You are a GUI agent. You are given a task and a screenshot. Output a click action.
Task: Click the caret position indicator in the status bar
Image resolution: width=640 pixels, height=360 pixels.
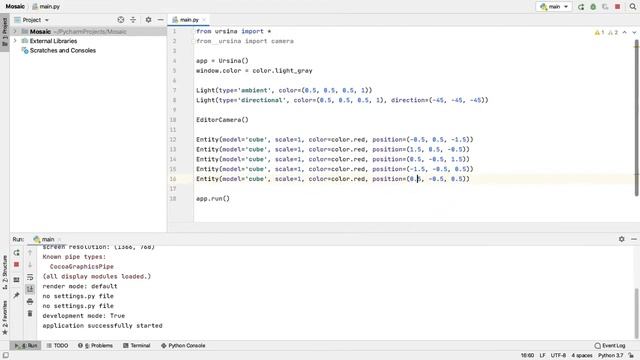tap(527, 356)
